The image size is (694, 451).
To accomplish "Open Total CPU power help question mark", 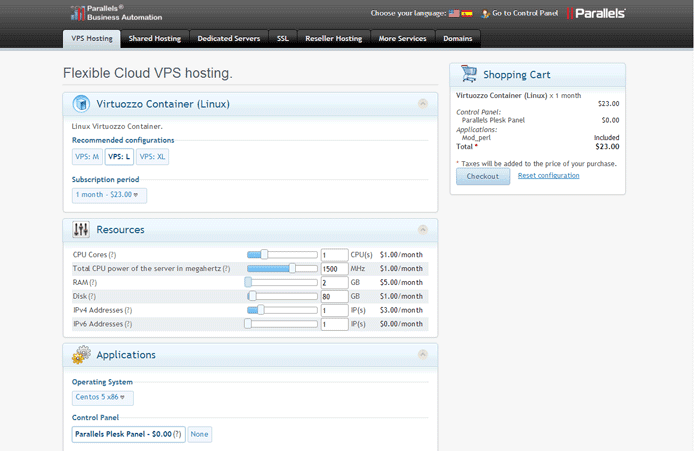I will [226, 269].
